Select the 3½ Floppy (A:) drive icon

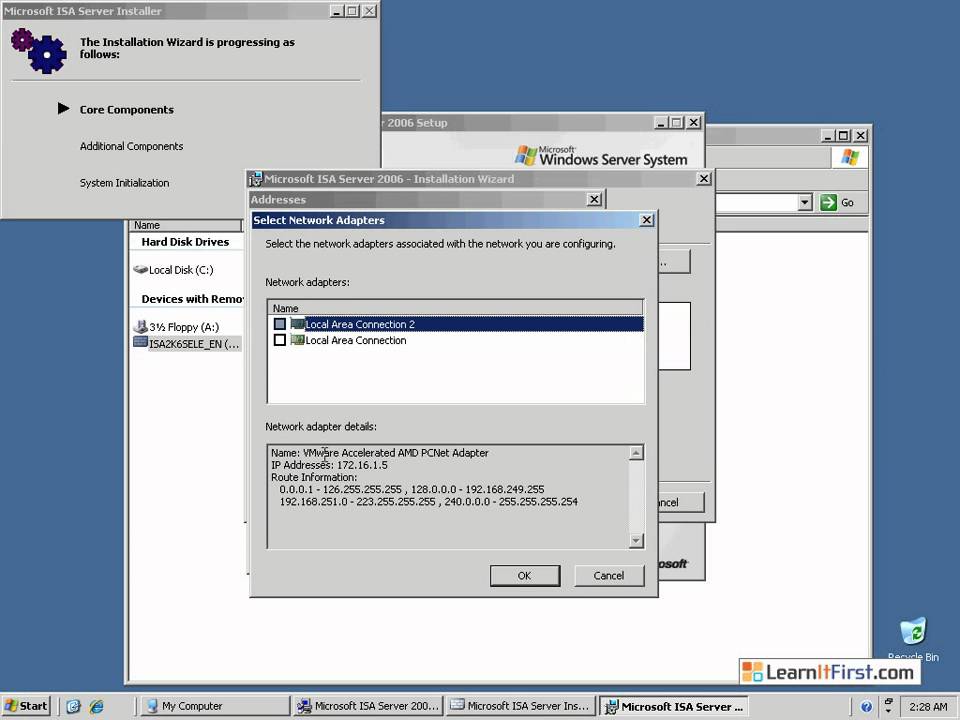(x=141, y=326)
